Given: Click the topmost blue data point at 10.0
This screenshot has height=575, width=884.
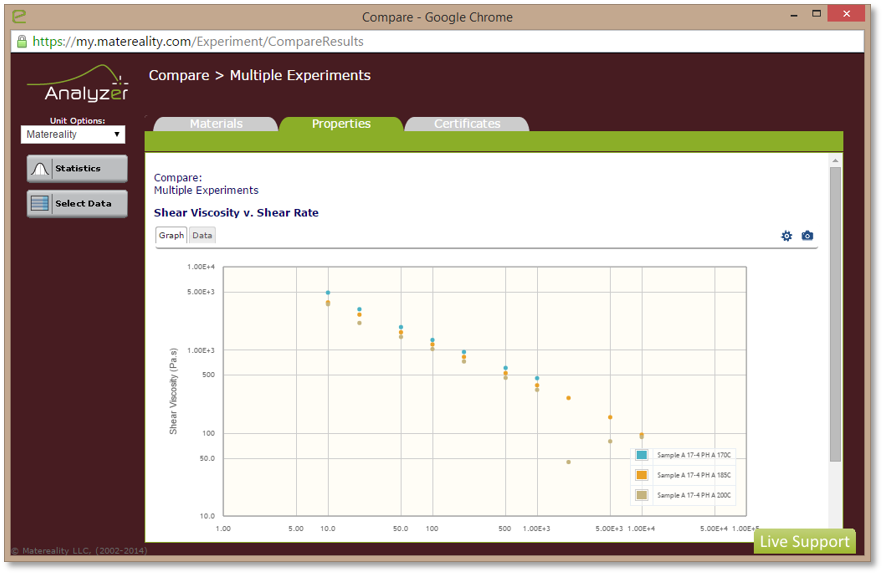Looking at the screenshot, I should 328,293.
